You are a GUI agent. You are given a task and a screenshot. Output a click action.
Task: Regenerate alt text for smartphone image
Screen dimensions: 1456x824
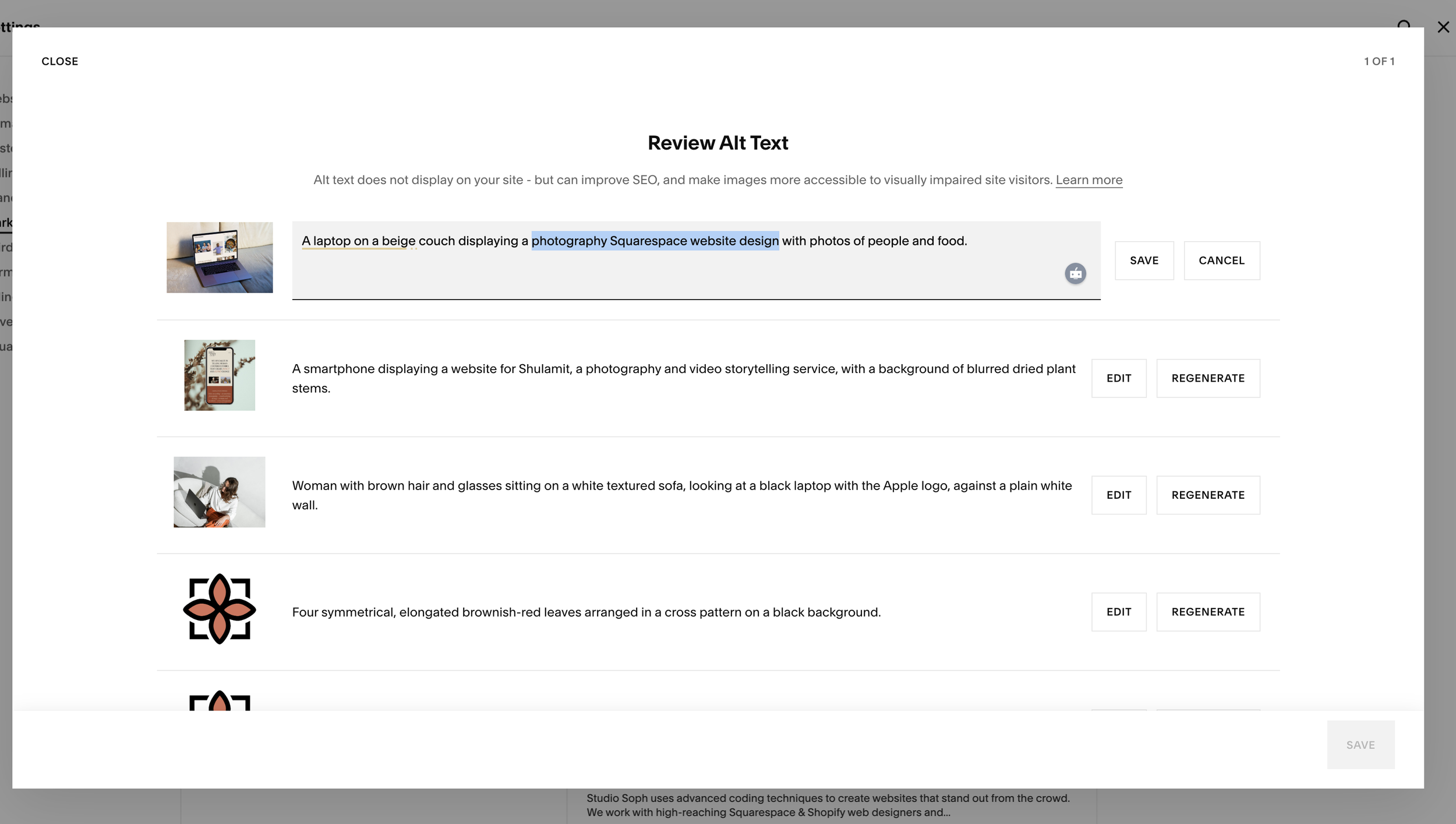click(x=1208, y=378)
